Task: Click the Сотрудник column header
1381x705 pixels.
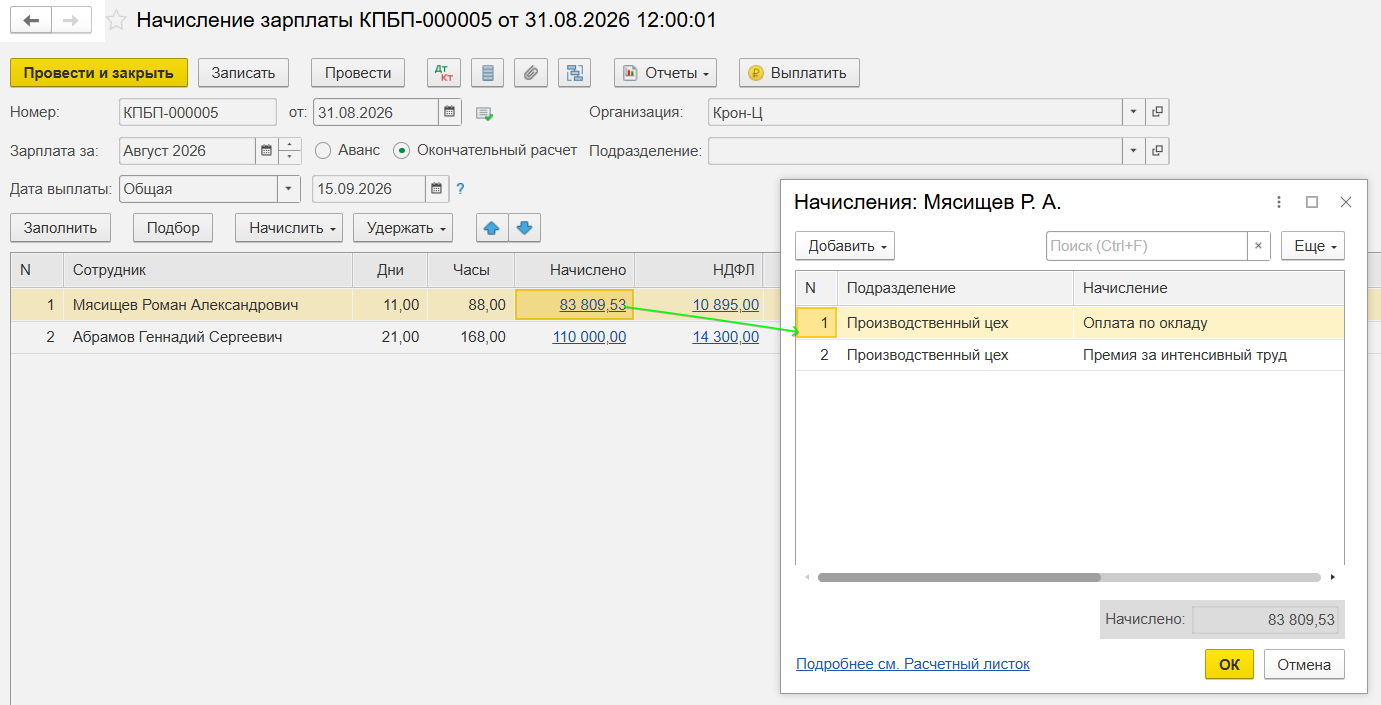Action: (x=208, y=270)
